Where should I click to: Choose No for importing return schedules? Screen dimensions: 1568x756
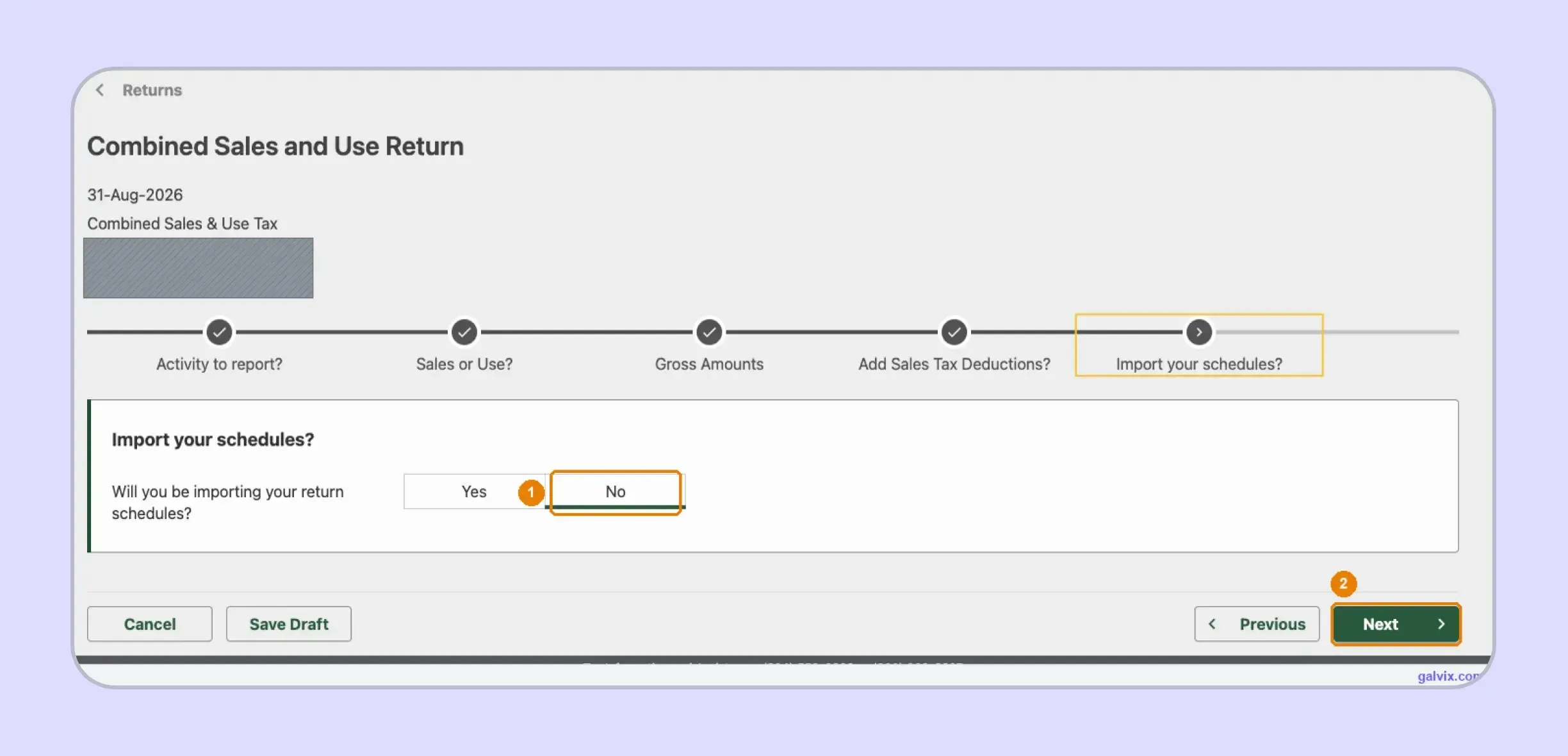pyautogui.click(x=616, y=491)
